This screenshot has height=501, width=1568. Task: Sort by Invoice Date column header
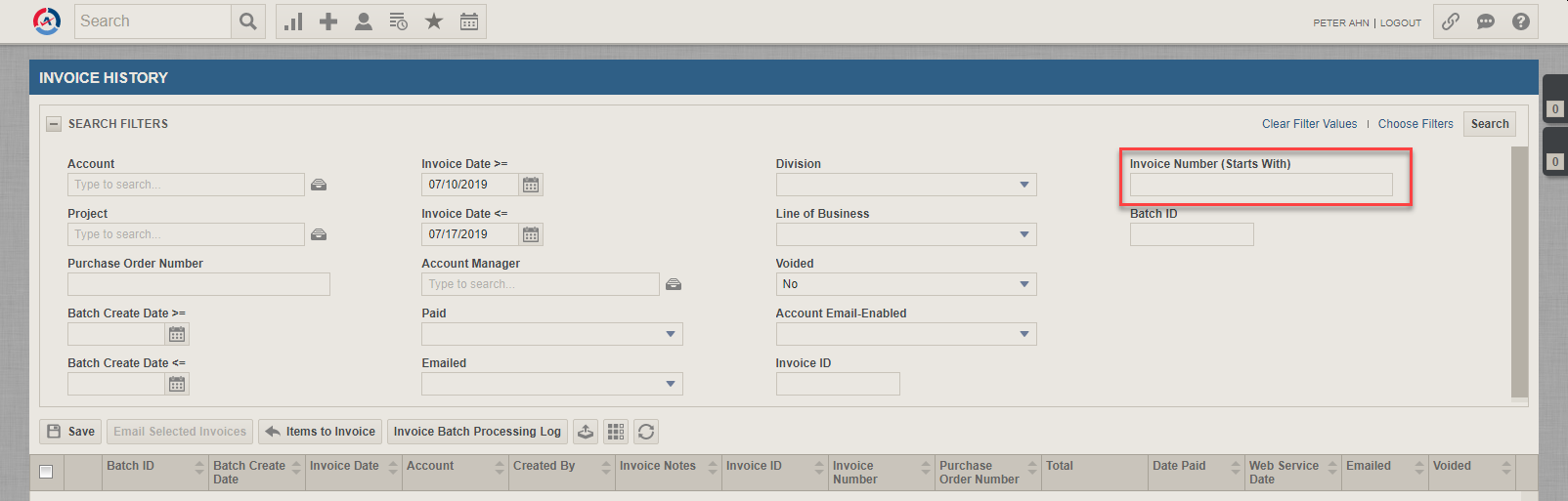(344, 466)
